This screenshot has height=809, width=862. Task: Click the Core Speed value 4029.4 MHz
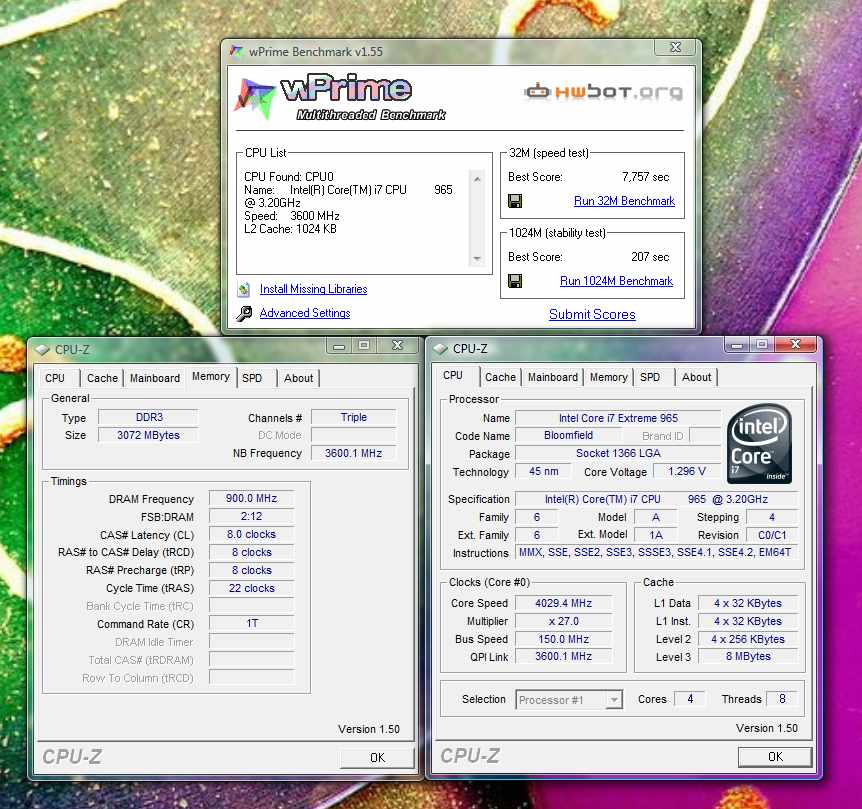[x=563, y=603]
